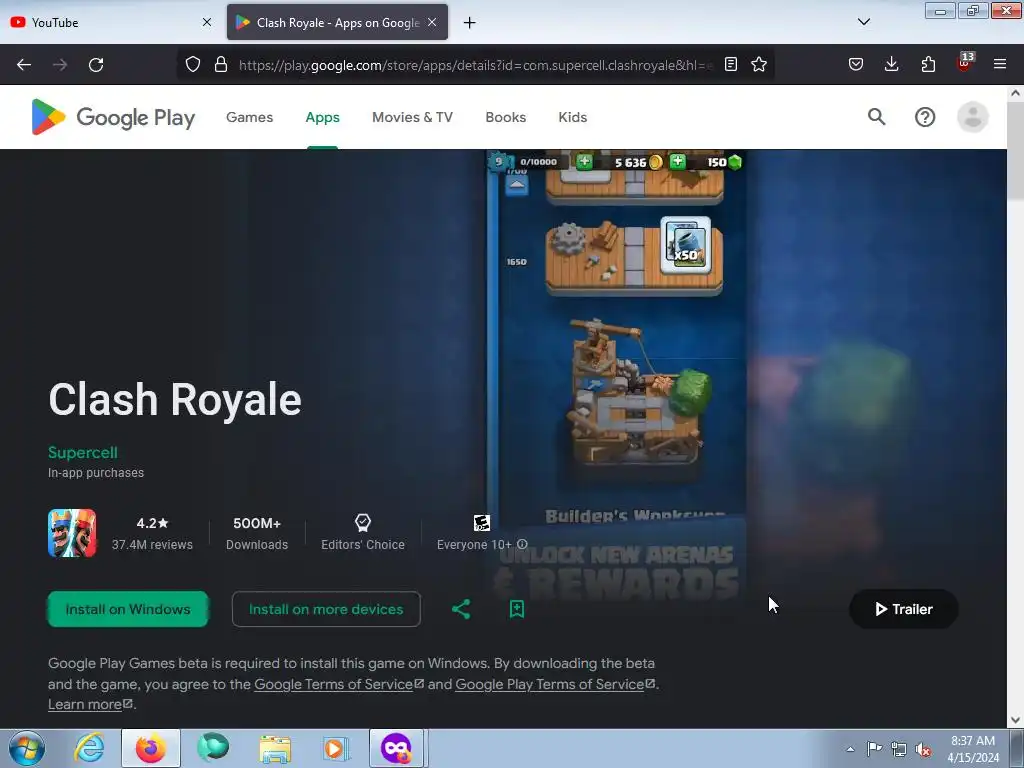Share Clash Royale via the share icon
Screen dimensions: 1024x768
click(x=461, y=609)
